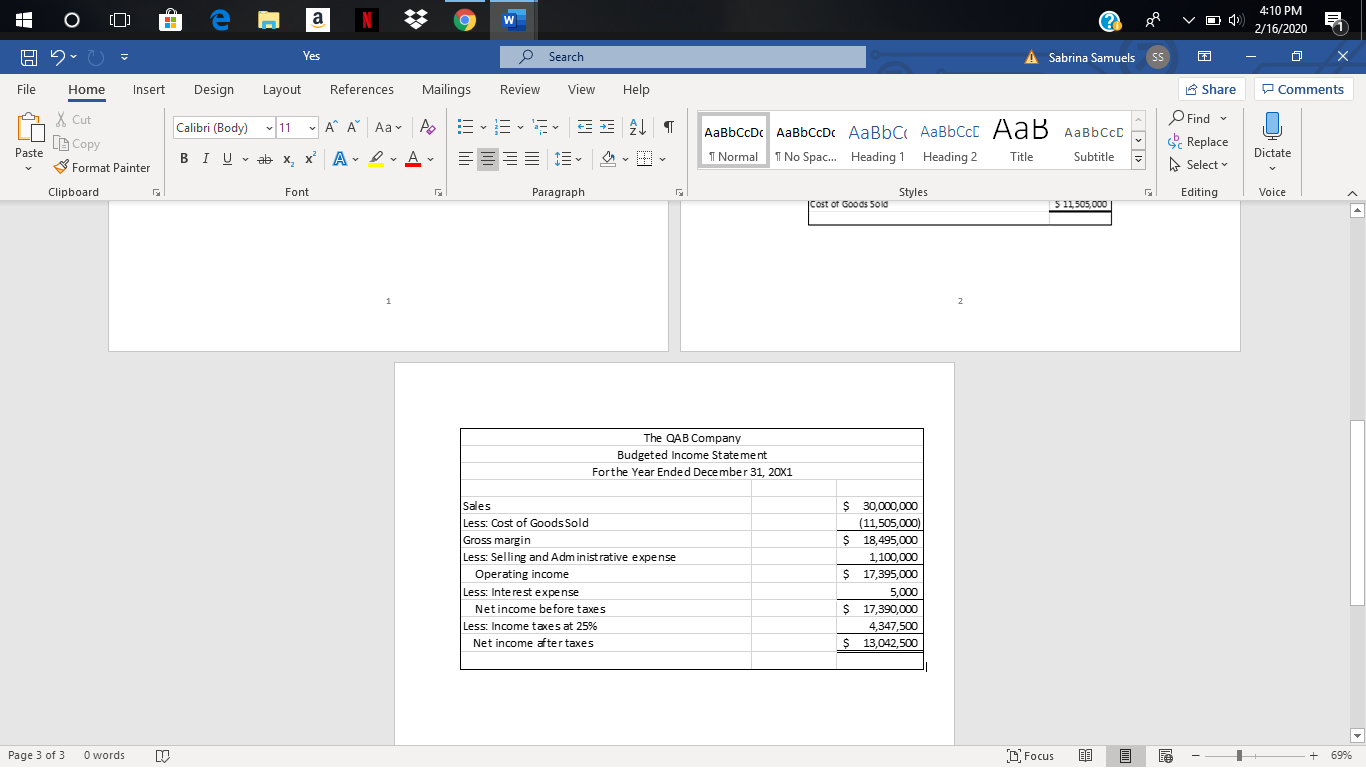This screenshot has height=768, width=1366.
Task: Undo the last action
Action: (x=59, y=57)
